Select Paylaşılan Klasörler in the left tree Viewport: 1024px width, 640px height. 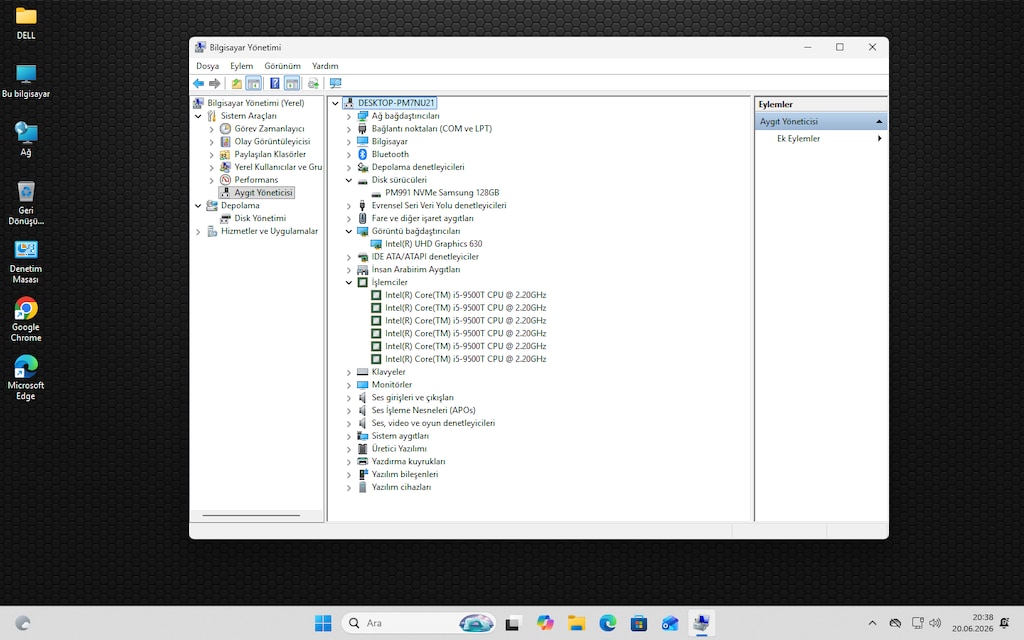point(270,154)
